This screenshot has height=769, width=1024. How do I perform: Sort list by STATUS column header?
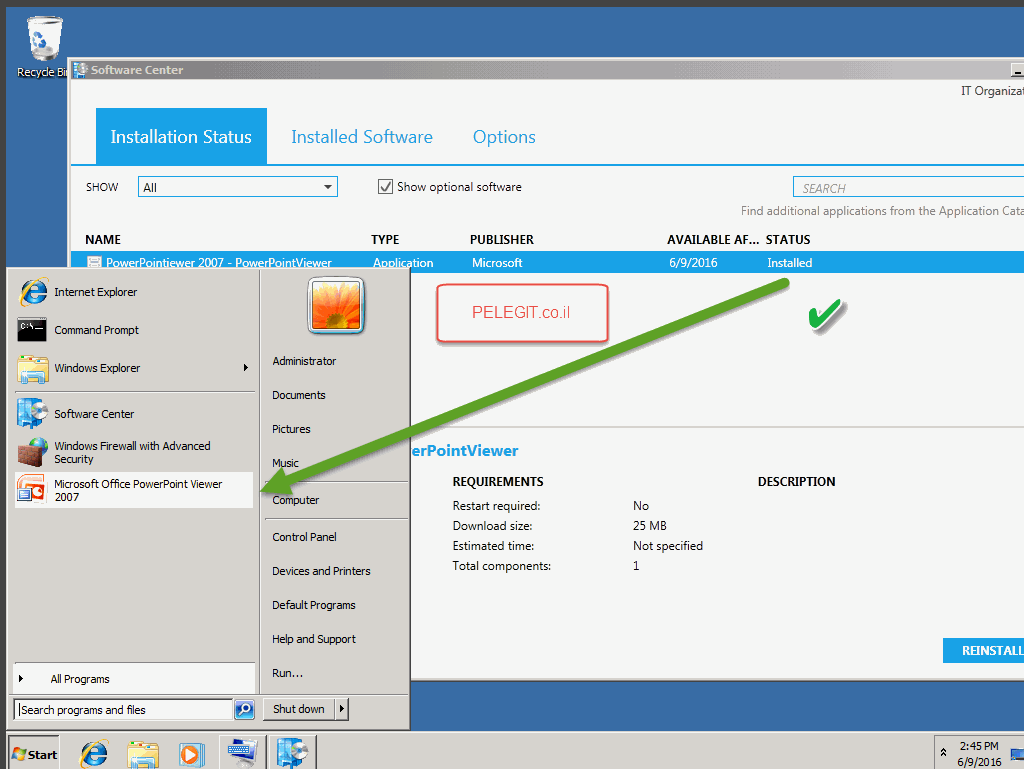[788, 240]
